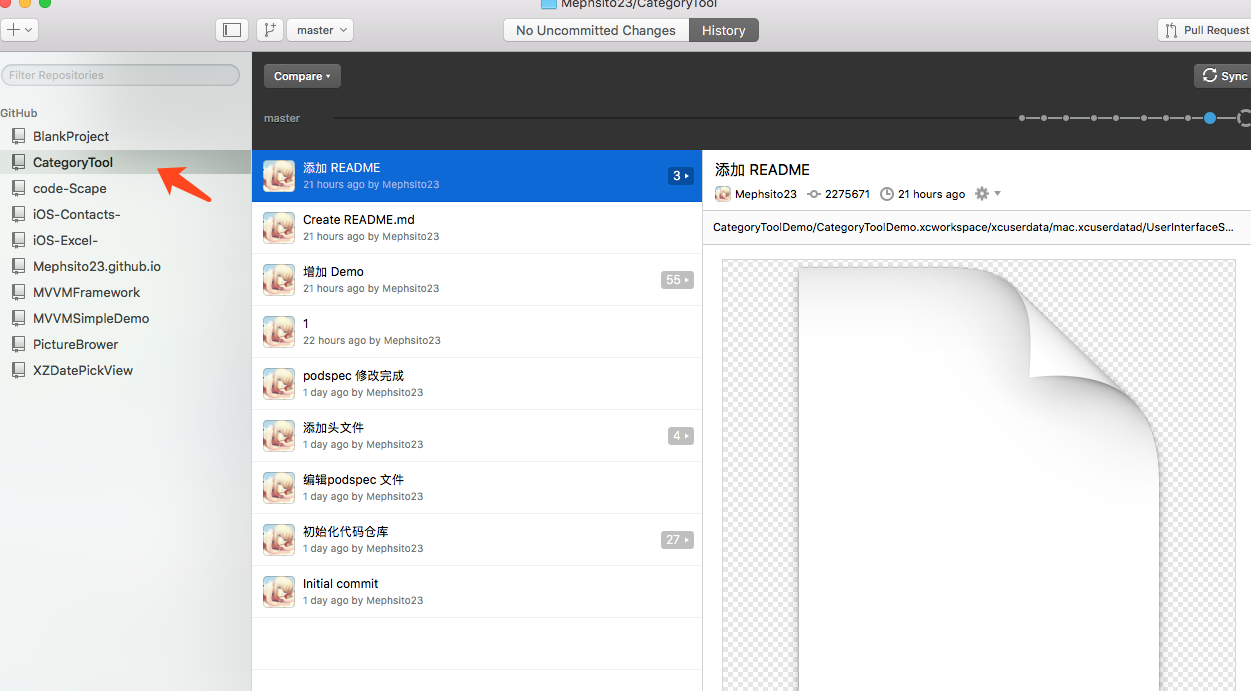Toggle the repository sidebar panel icon
1251x691 pixels.
point(232,30)
